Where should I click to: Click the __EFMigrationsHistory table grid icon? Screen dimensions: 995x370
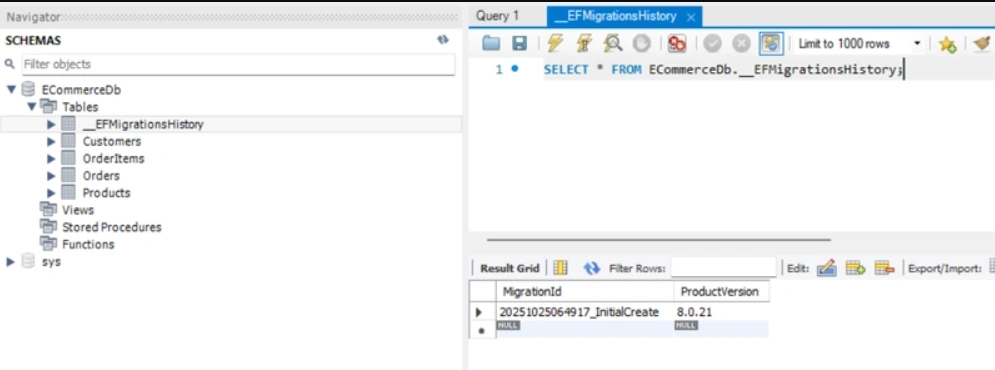click(x=69, y=124)
